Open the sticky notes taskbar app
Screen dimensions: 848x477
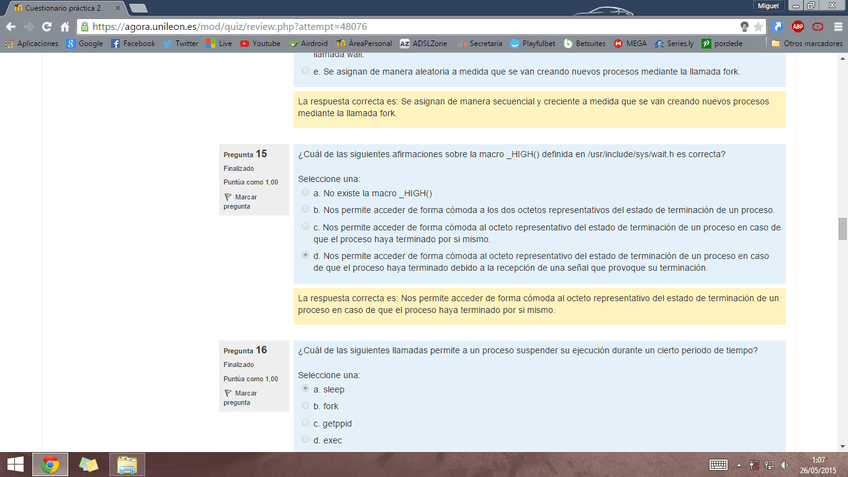pyautogui.click(x=89, y=465)
